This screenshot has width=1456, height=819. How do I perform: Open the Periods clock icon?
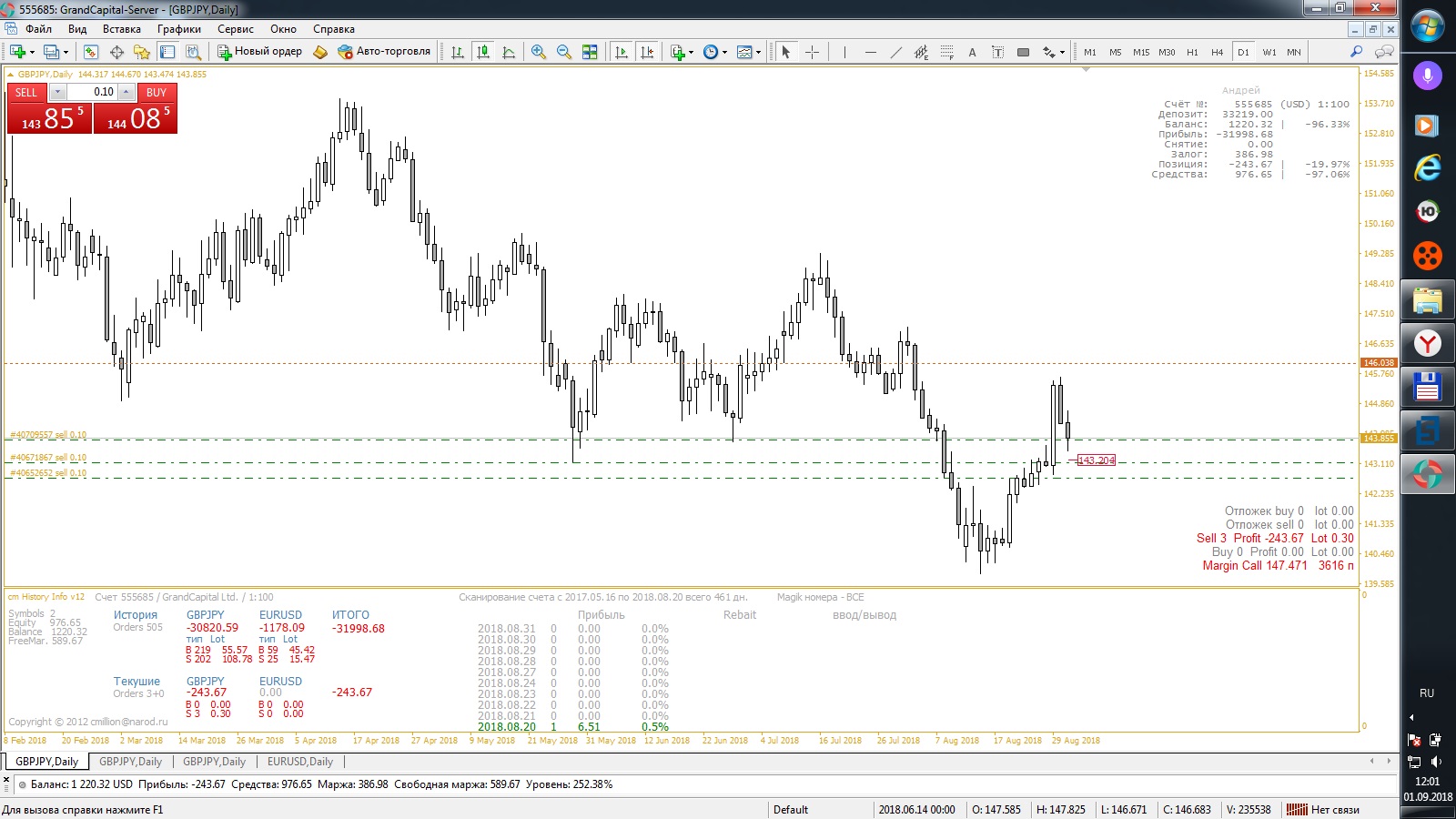pyautogui.click(x=711, y=52)
